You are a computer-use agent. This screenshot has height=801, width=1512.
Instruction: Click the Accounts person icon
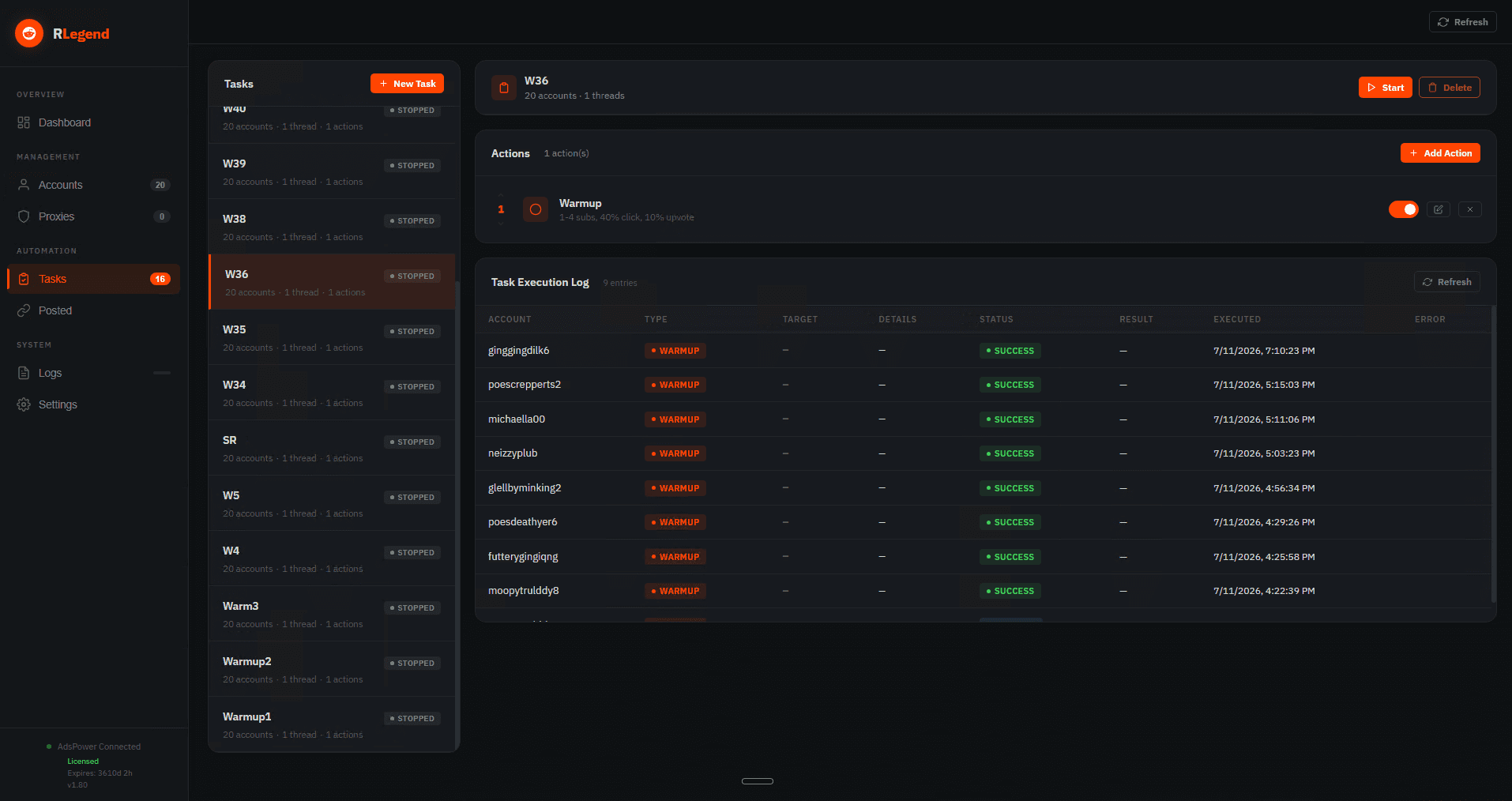[x=24, y=185]
